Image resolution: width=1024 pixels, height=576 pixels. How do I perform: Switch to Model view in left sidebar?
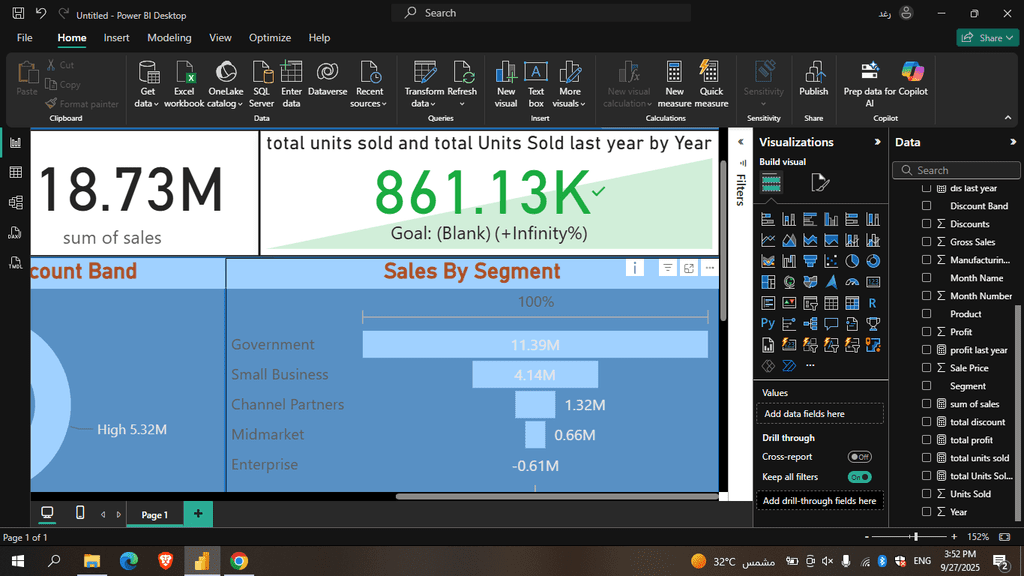click(15, 202)
